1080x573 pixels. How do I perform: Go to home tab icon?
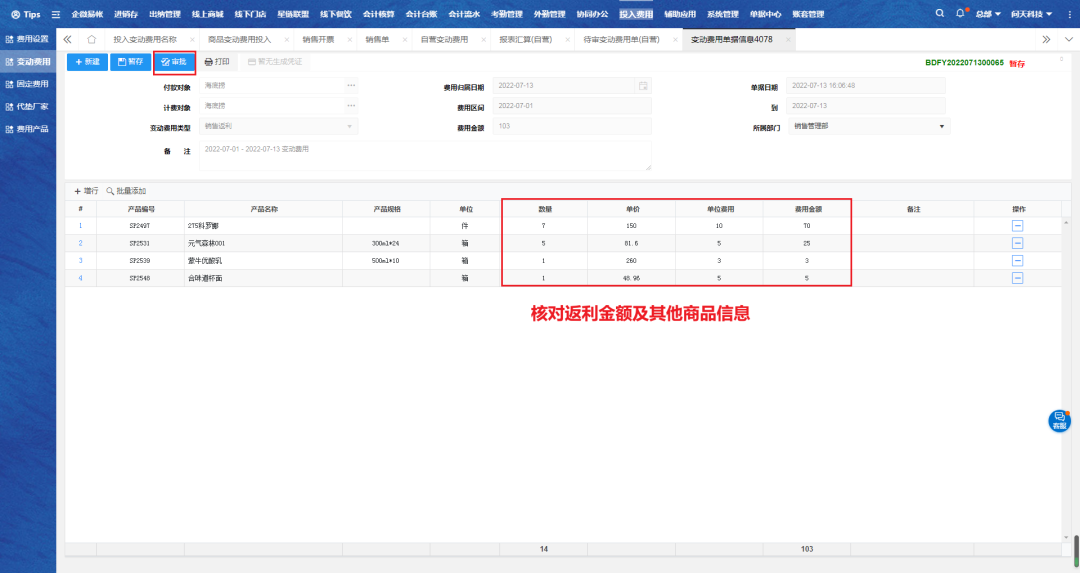coord(91,39)
